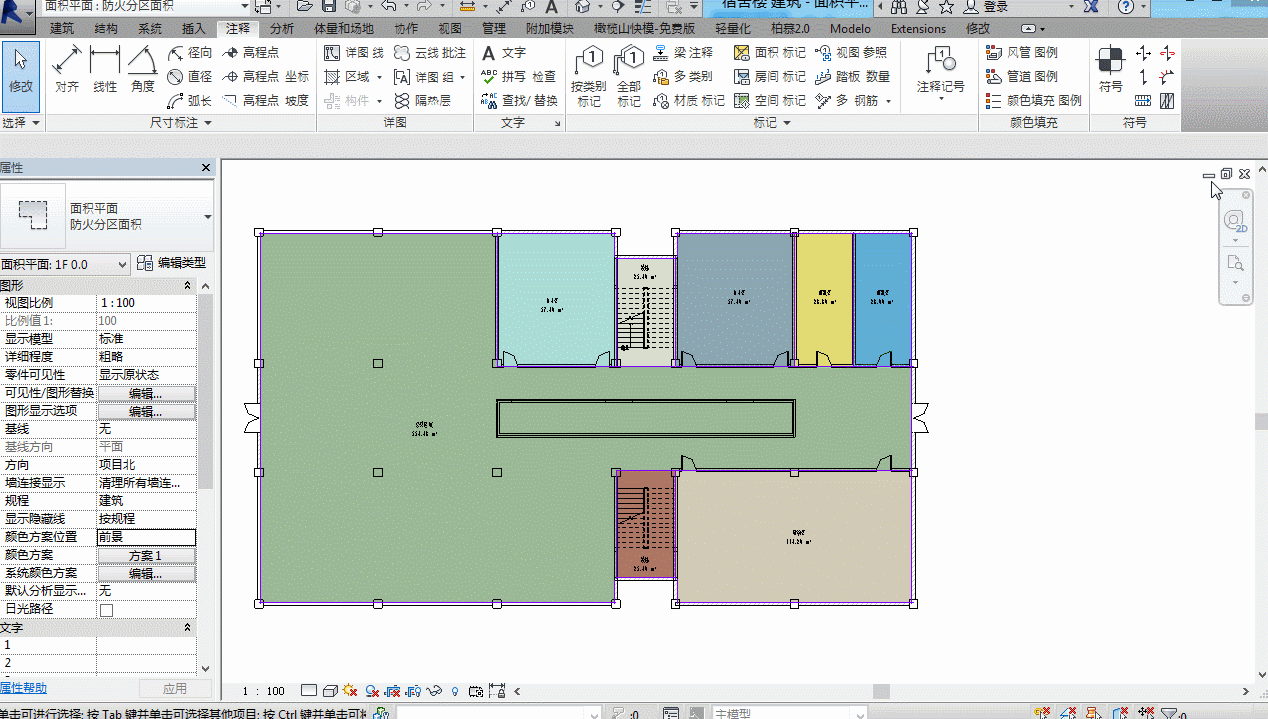Collapse the 文字 properties section
The image size is (1268, 719).
187,628
